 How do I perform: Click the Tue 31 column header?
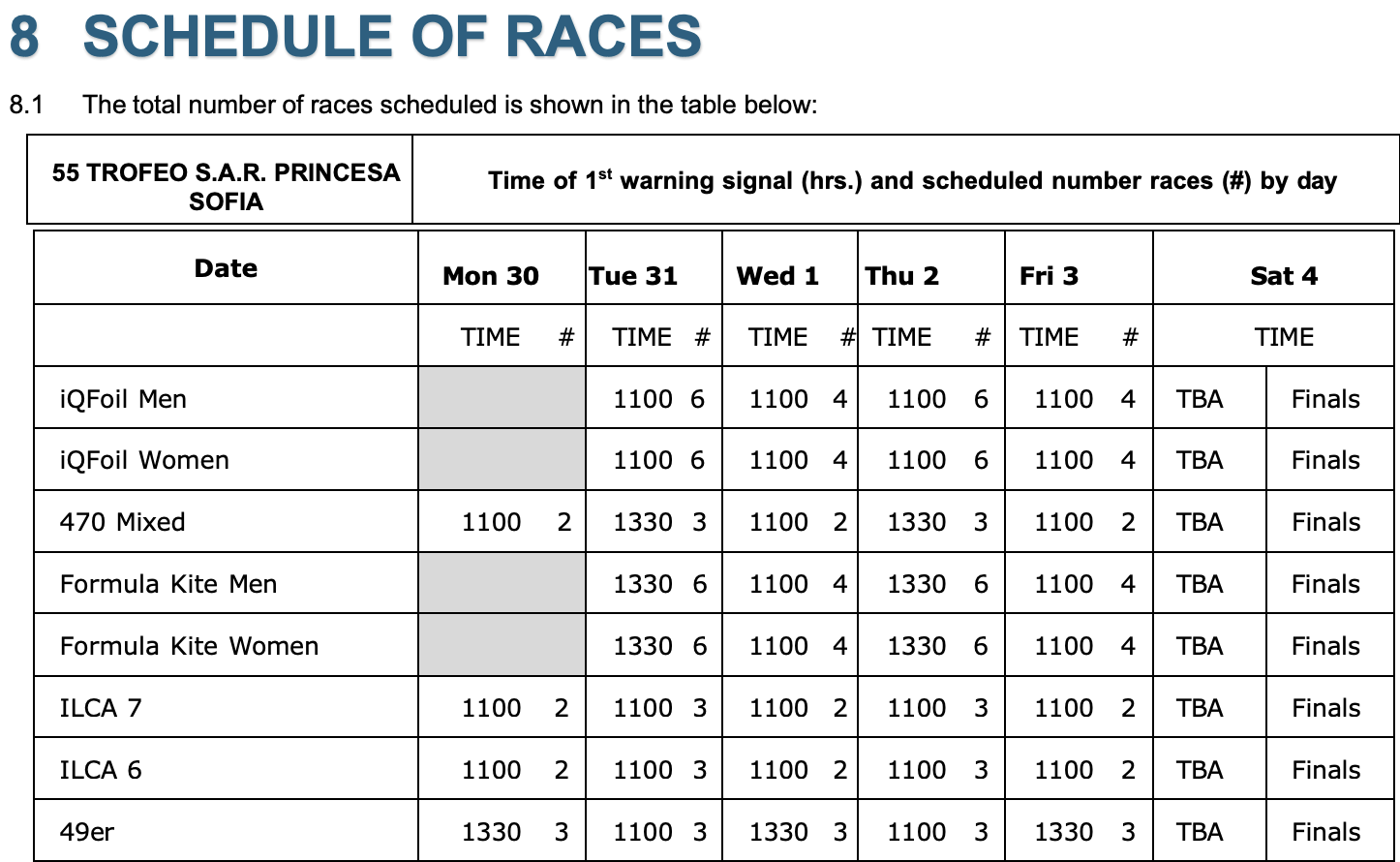(633, 276)
